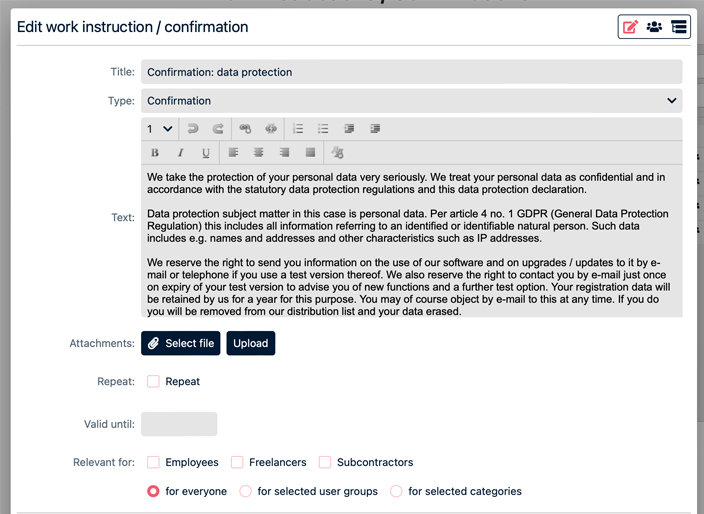Tick the Subcontractors checkbox

pyautogui.click(x=325, y=462)
